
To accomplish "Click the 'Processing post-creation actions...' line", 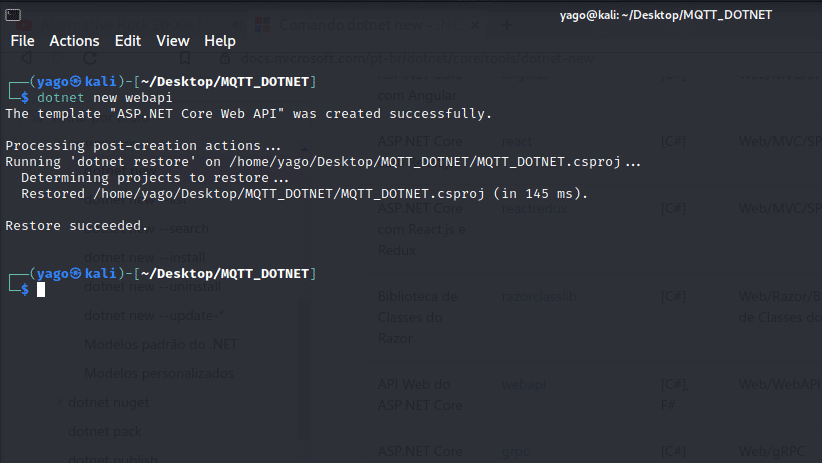I will [141, 146].
